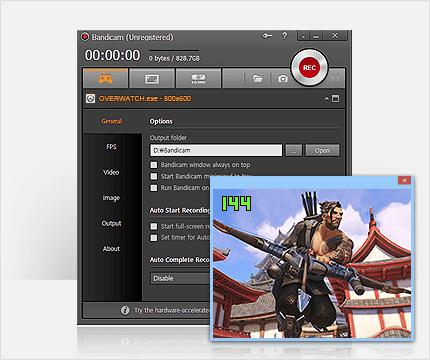
Task: Open help with the question mark icon
Action: tap(285, 36)
